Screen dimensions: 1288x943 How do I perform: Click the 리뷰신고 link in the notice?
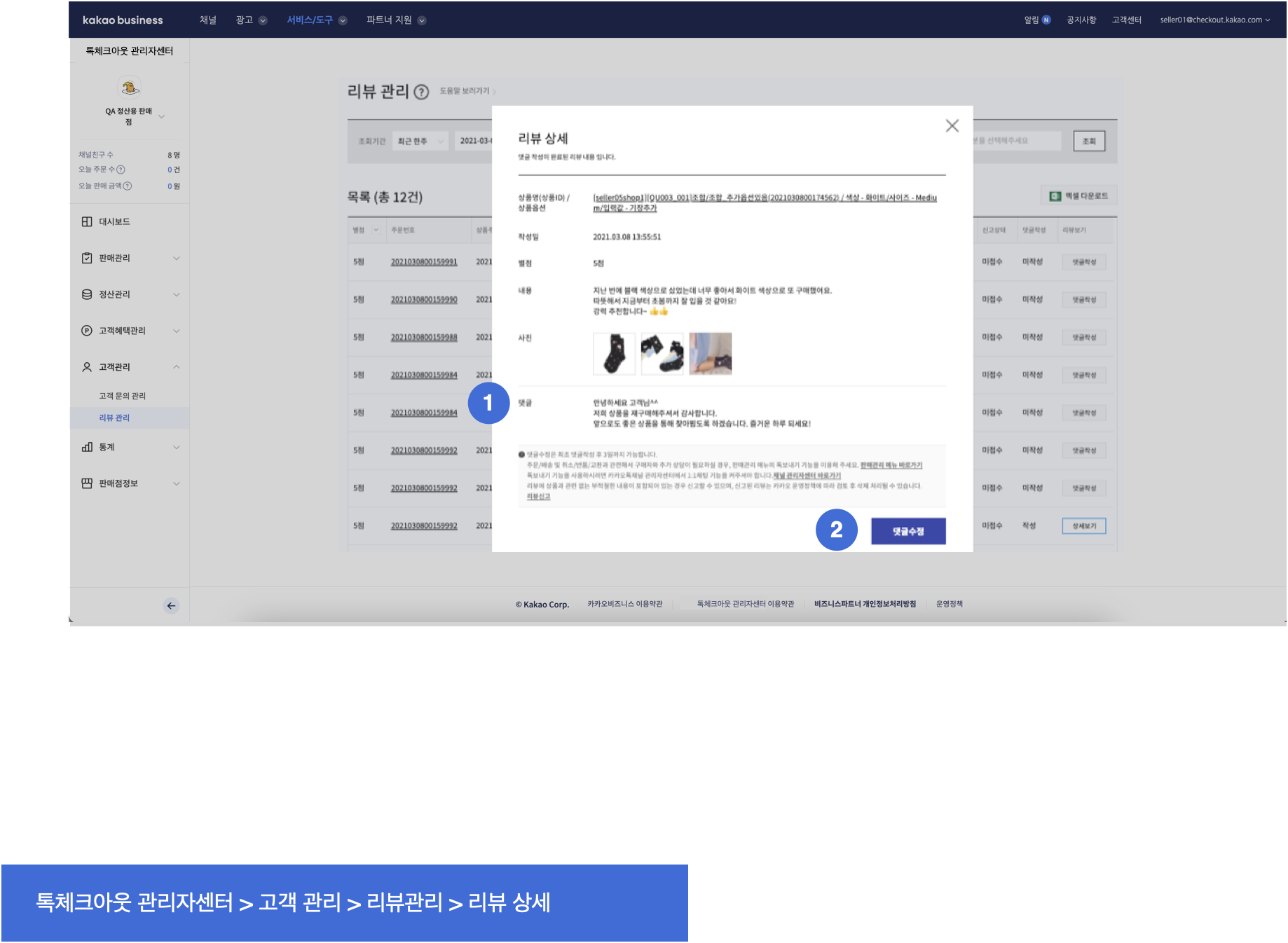(x=538, y=497)
